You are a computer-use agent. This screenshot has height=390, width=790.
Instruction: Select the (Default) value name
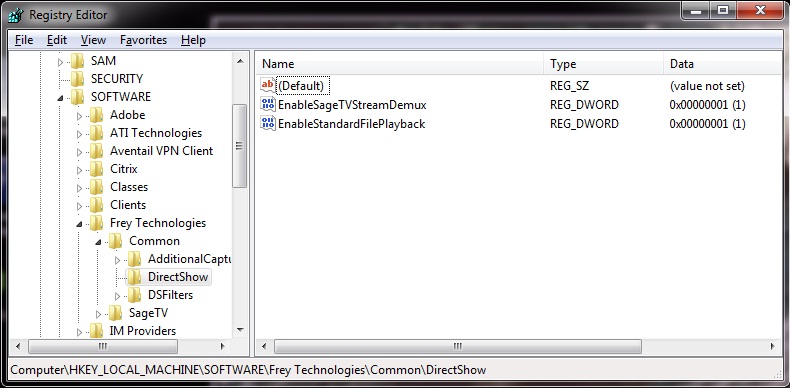coord(301,86)
